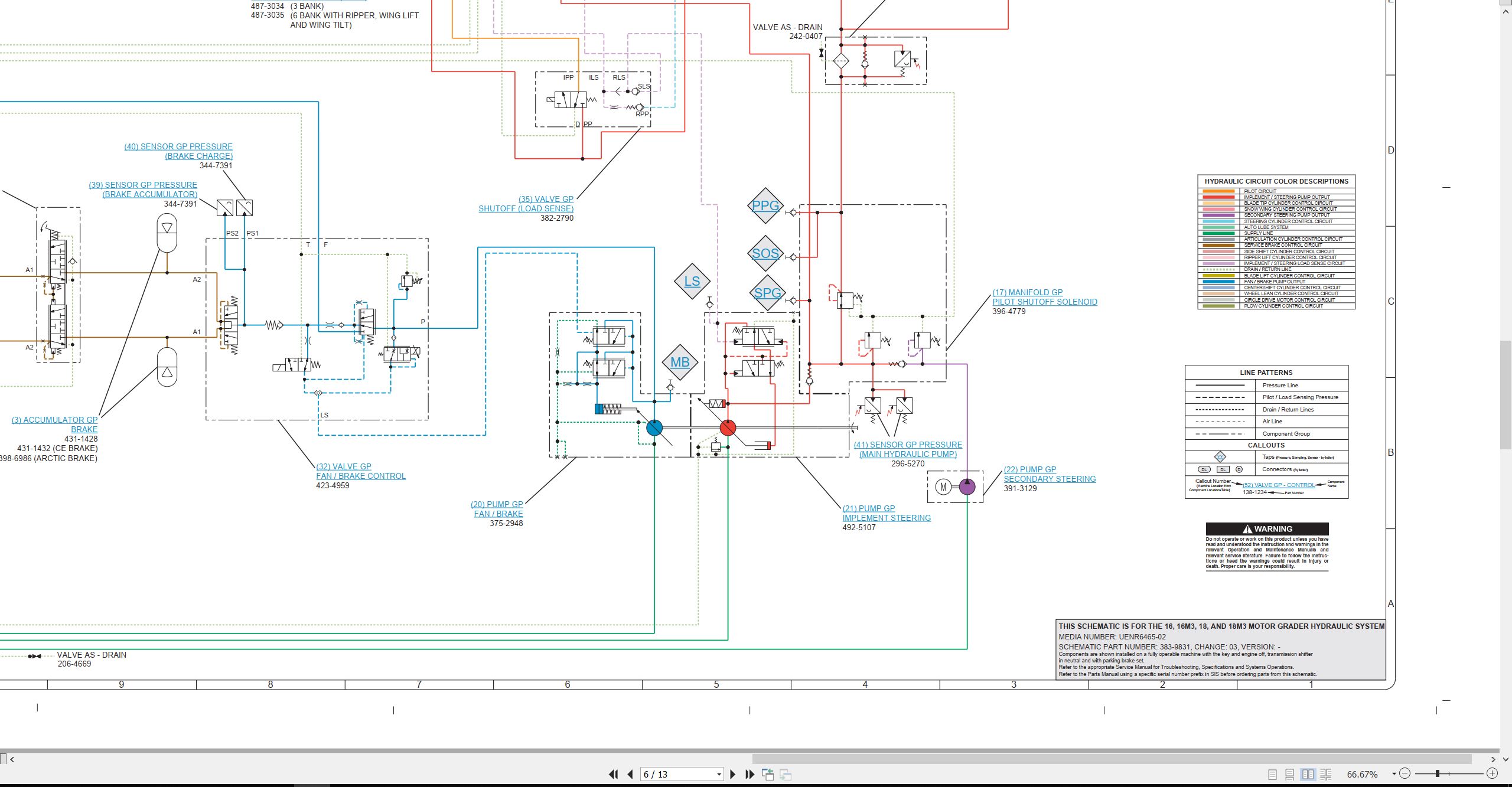Click the Pilot Circuit orange color swatch
Screen dimensions: 1512x787
point(1218,191)
